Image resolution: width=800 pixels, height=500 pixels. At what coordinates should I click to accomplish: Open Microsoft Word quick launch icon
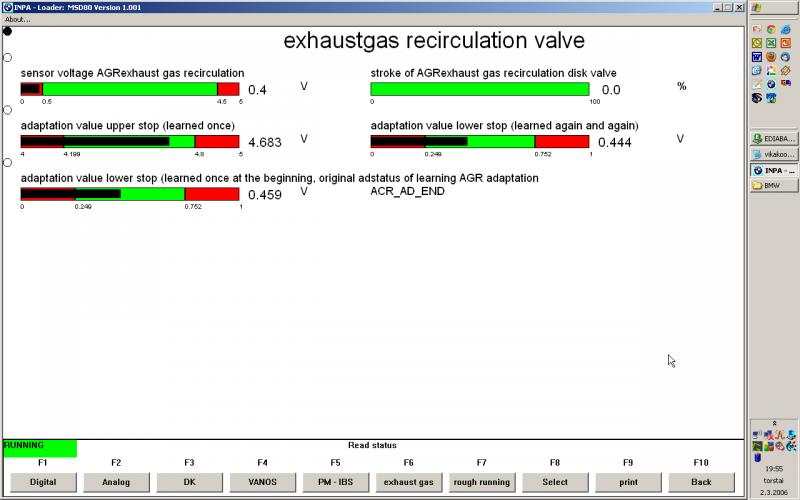(x=757, y=57)
